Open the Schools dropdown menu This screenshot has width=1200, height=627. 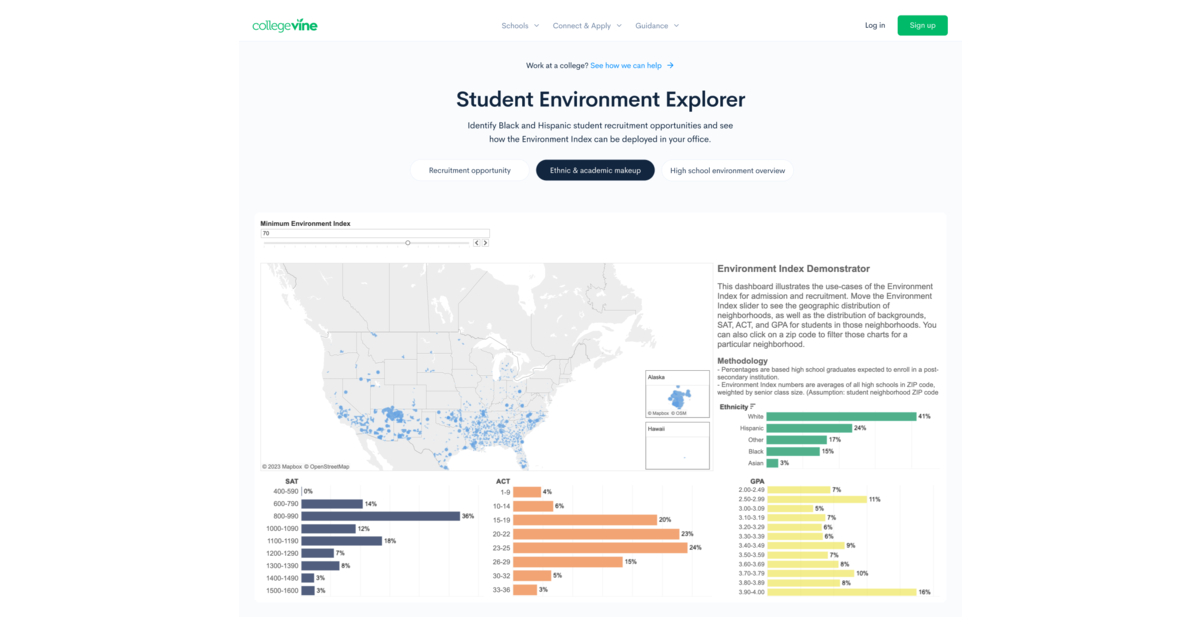click(520, 25)
